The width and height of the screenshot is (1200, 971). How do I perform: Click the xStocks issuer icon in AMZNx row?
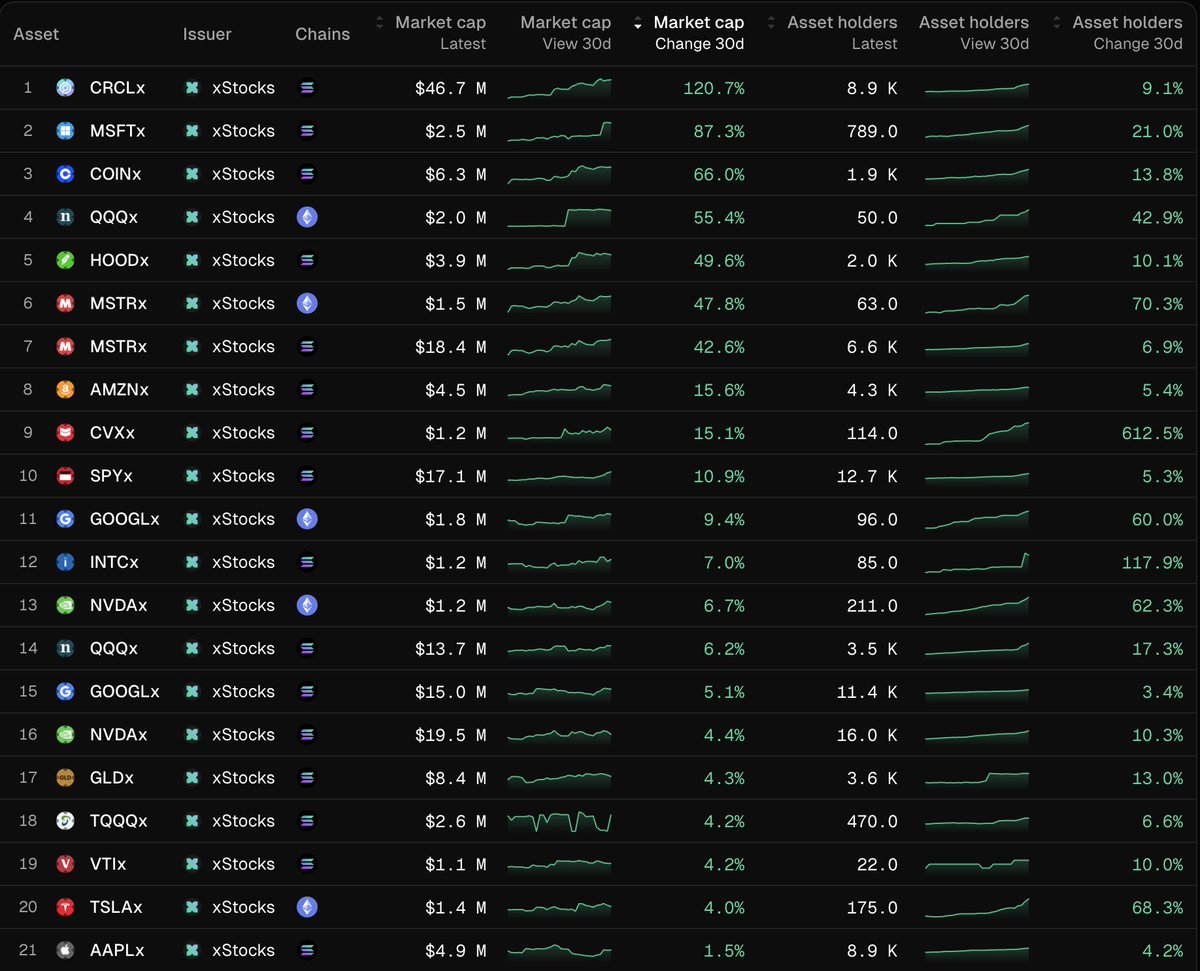192,390
